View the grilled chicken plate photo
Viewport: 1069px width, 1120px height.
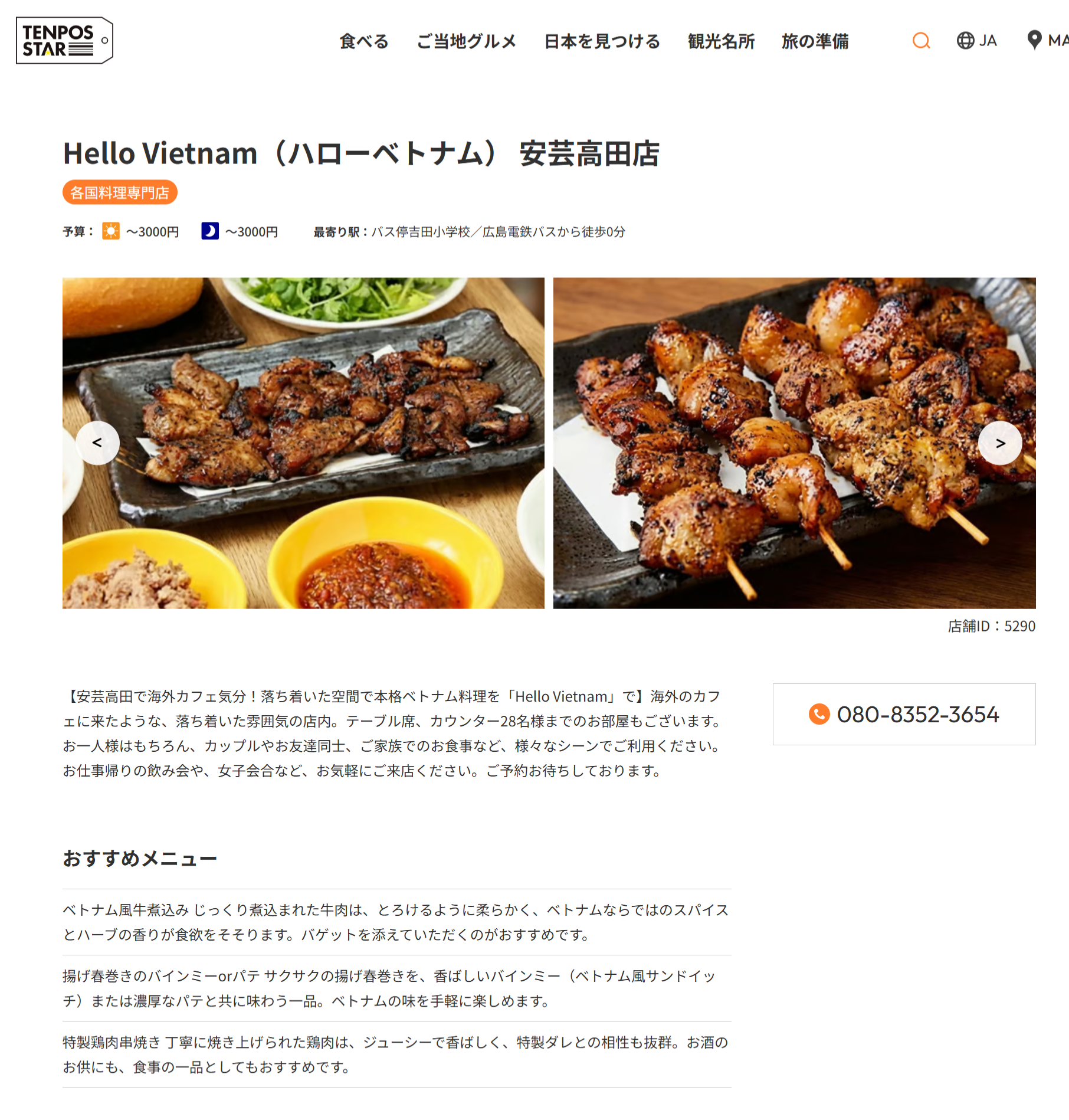pos(303,443)
